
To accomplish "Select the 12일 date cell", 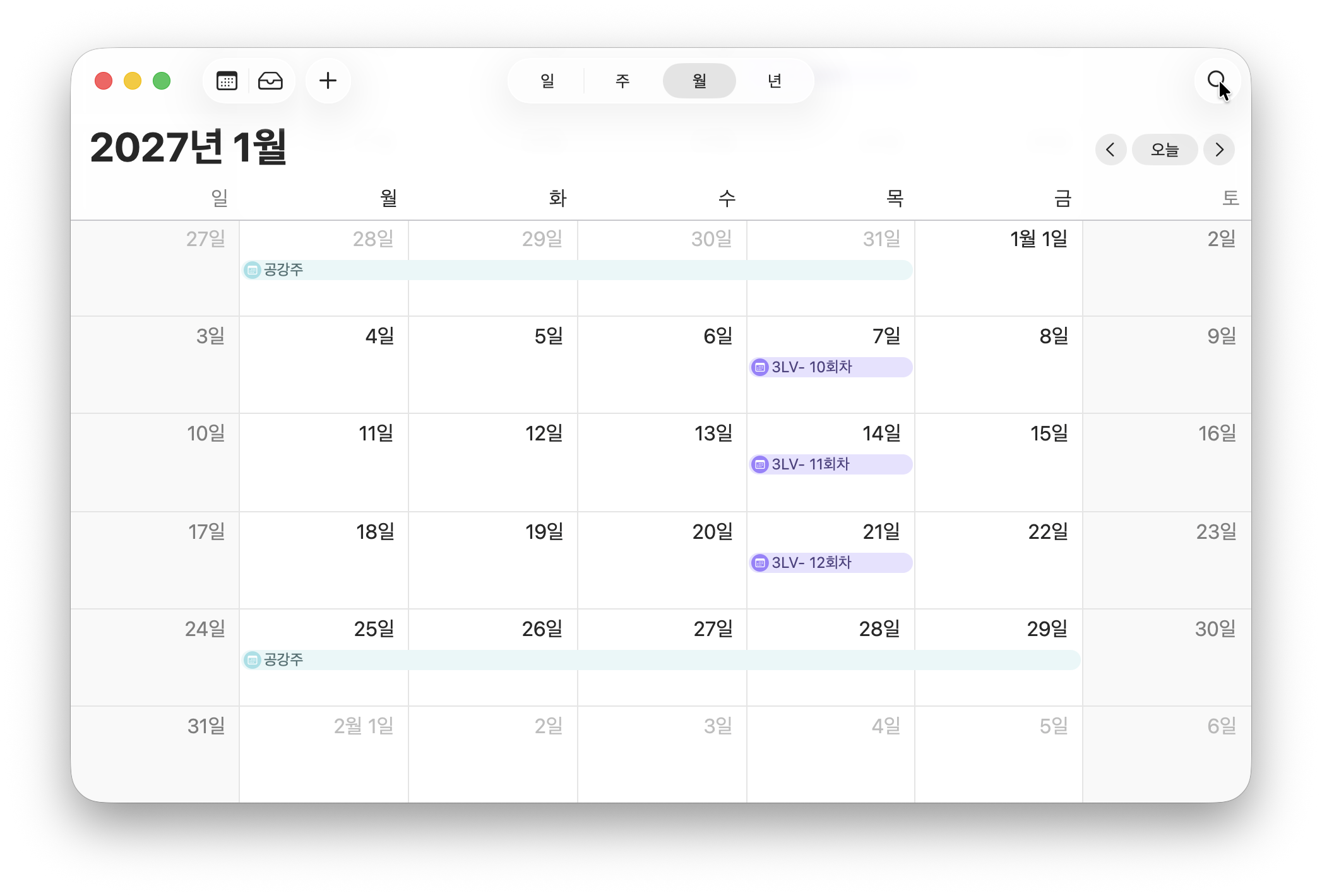I will pos(493,463).
